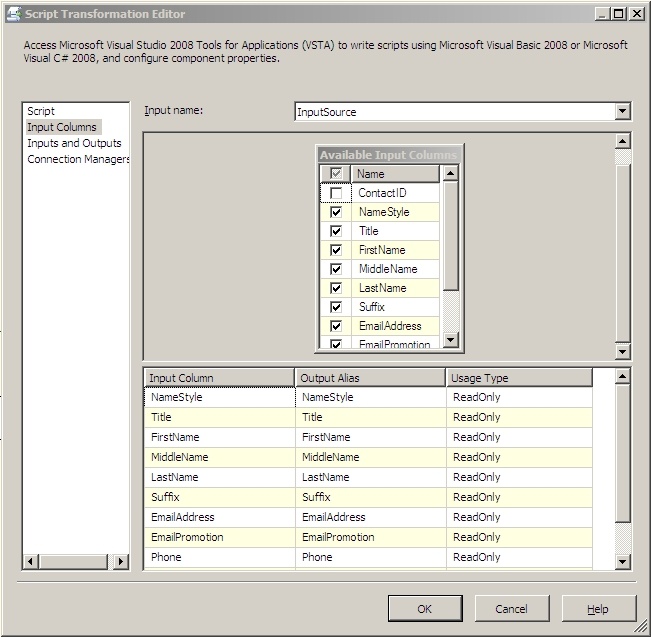
Task: Edit the Output Alias cell for Title
Action: tap(371, 417)
